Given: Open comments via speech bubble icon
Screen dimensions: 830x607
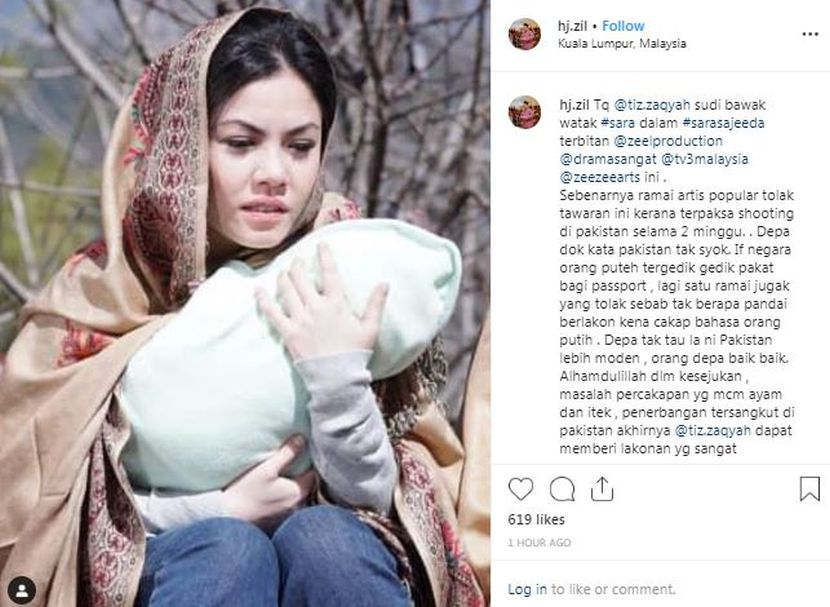Looking at the screenshot, I should (562, 488).
